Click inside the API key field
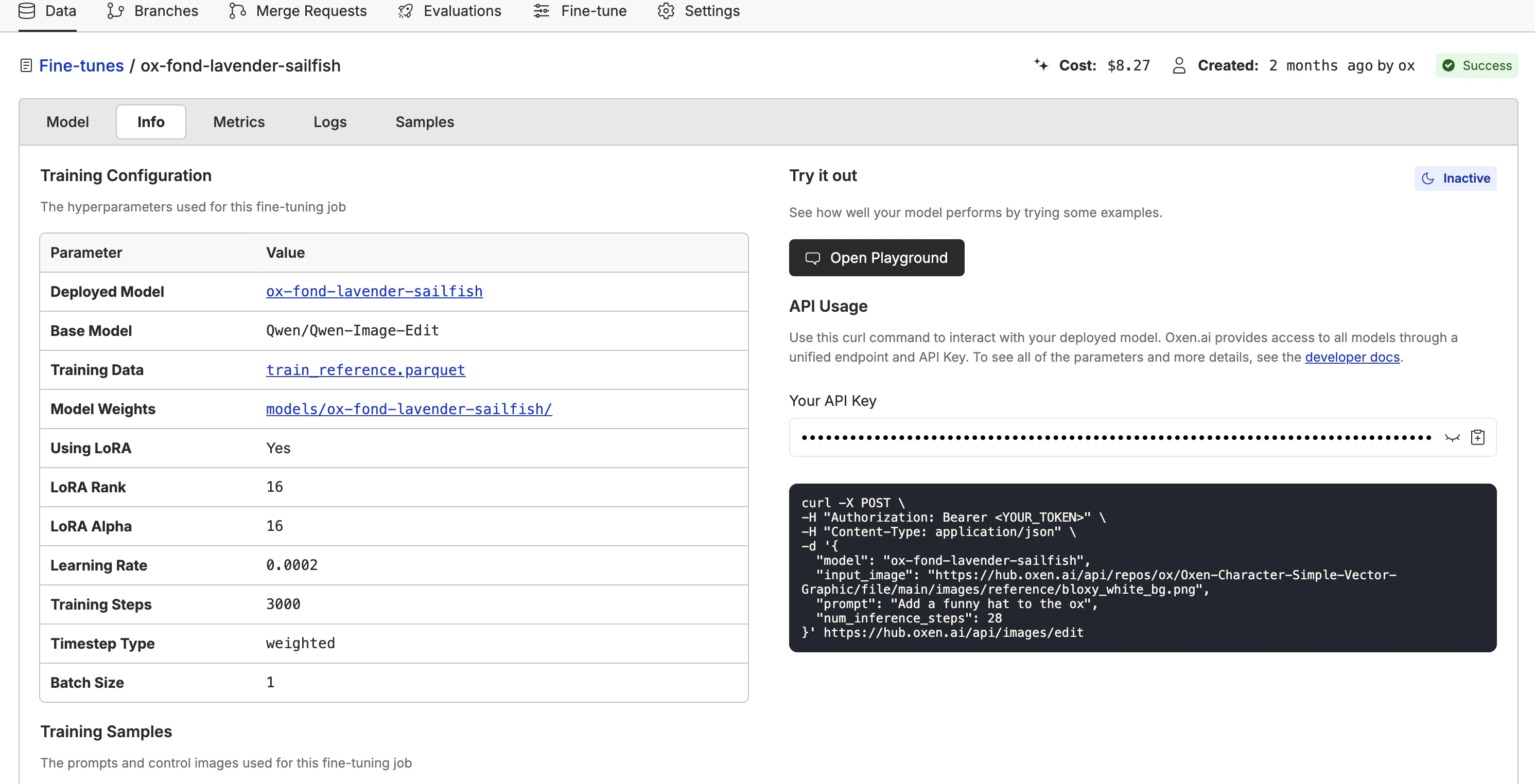Screen dimensions: 1535x784 tap(1114, 438)
